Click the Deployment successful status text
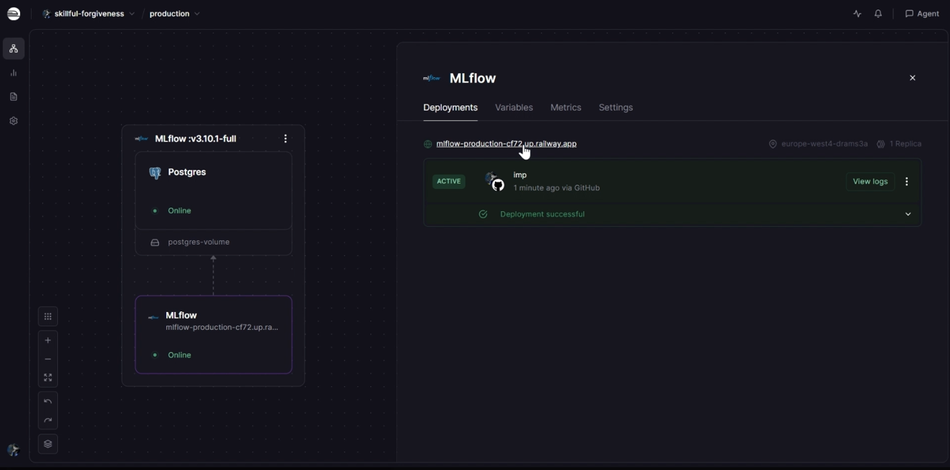Viewport: 950px width, 470px height. pos(542,214)
